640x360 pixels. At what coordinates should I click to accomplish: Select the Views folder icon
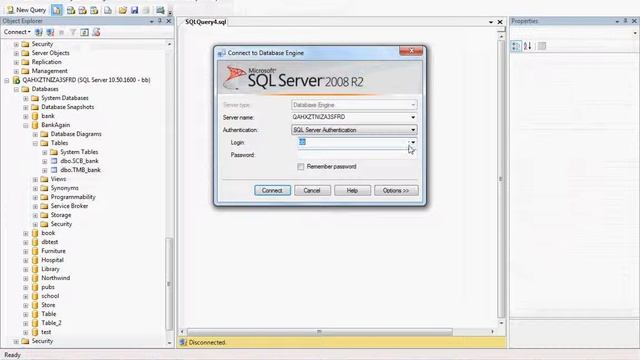[x=44, y=179]
